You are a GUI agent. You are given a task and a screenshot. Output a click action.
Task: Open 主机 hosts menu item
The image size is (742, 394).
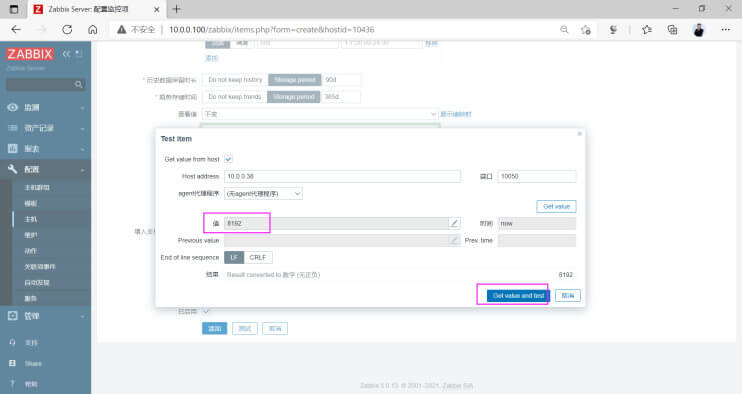(31, 219)
